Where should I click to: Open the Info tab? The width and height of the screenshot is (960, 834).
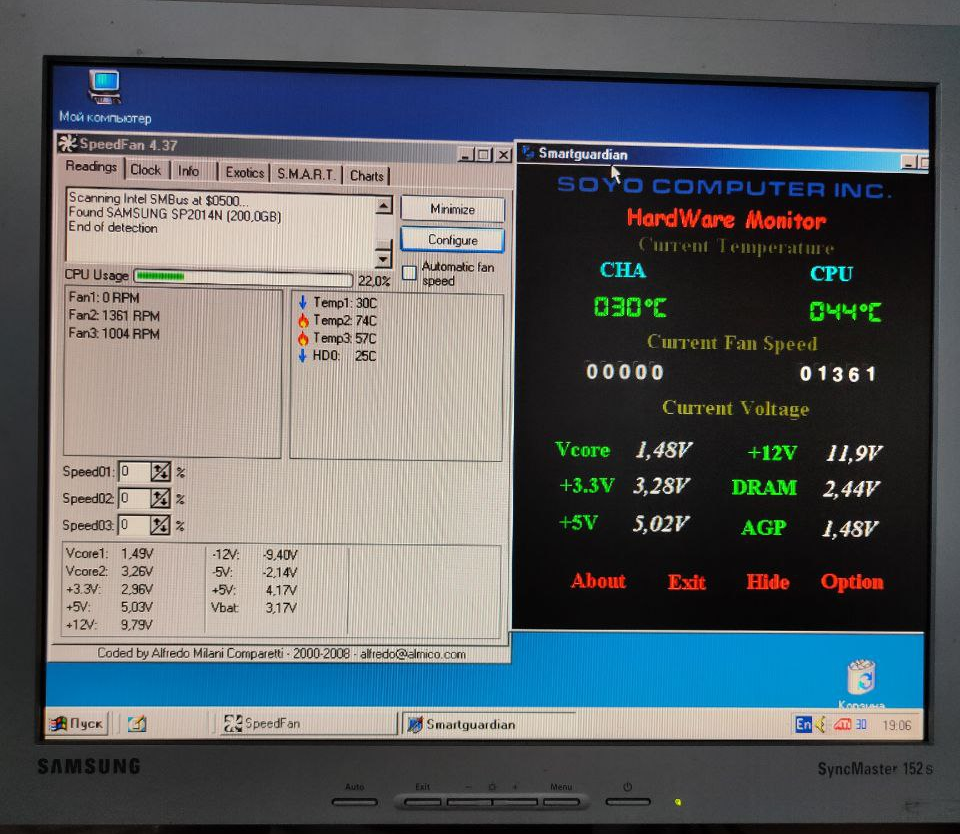tap(189, 171)
